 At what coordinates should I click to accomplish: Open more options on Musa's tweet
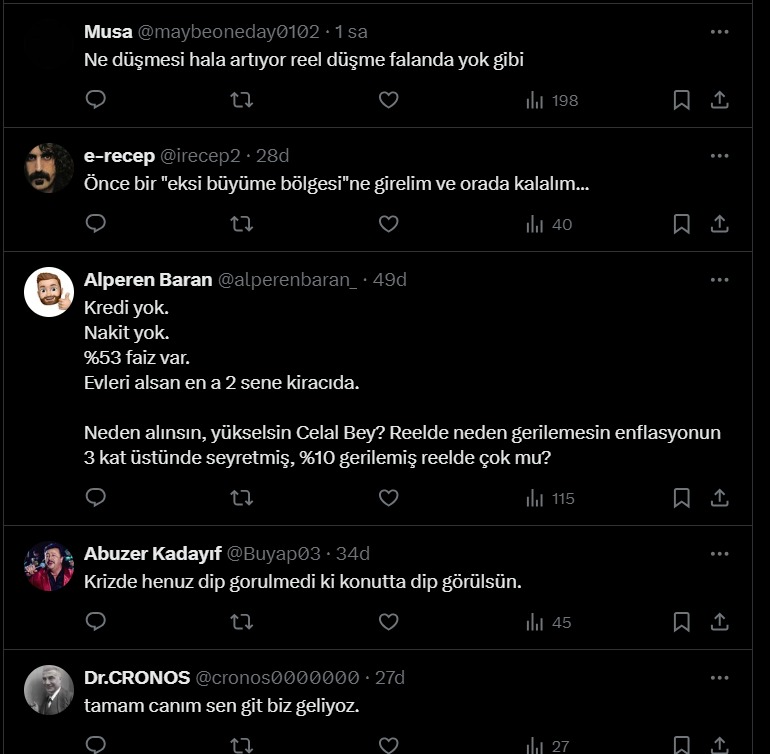click(719, 32)
